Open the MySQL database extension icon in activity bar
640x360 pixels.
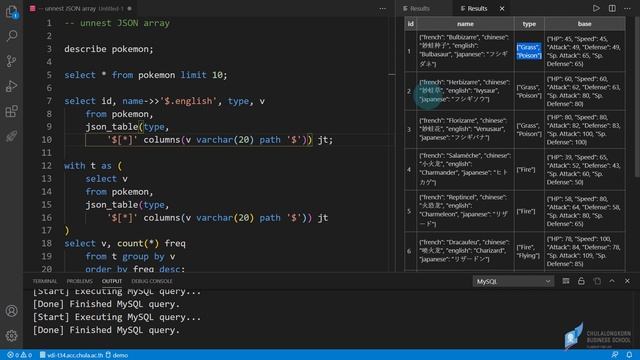coord(11,136)
